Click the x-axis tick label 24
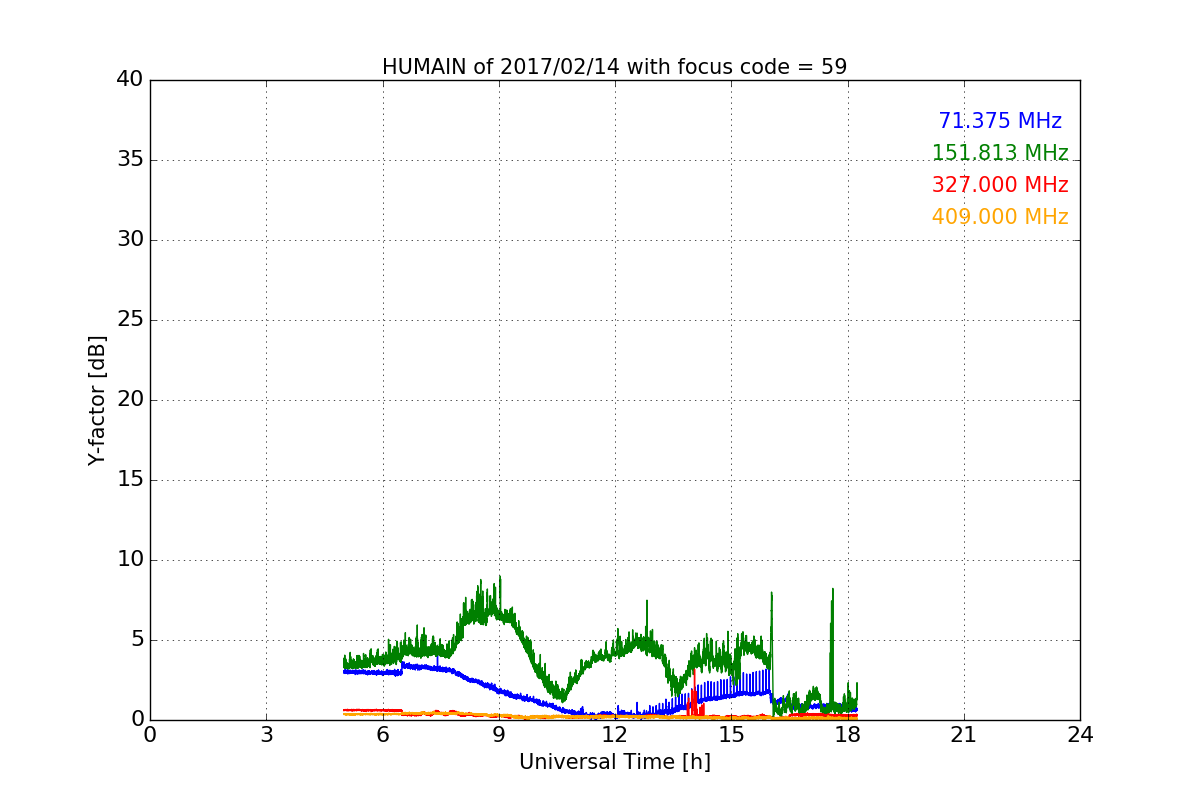This screenshot has height=800, width=1200. (x=1080, y=735)
